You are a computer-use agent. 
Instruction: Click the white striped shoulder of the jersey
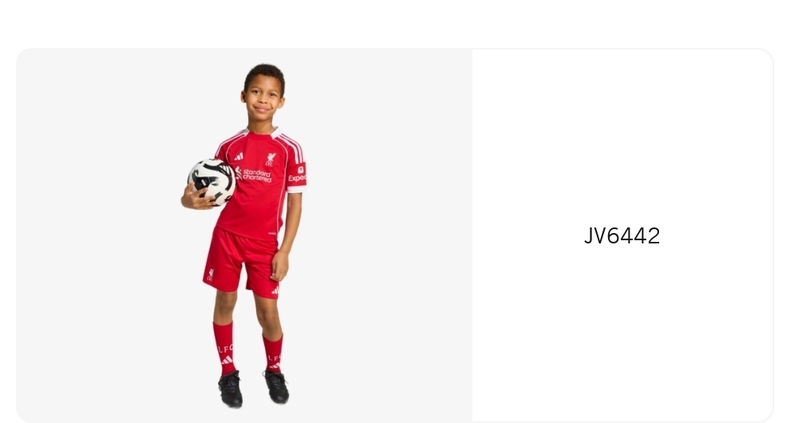(x=293, y=146)
